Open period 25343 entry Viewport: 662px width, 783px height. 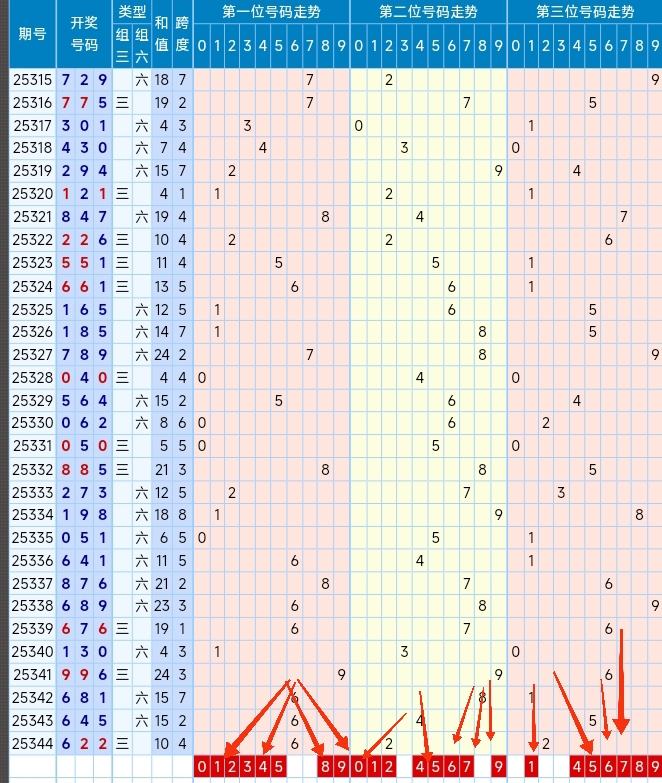tap(32, 721)
